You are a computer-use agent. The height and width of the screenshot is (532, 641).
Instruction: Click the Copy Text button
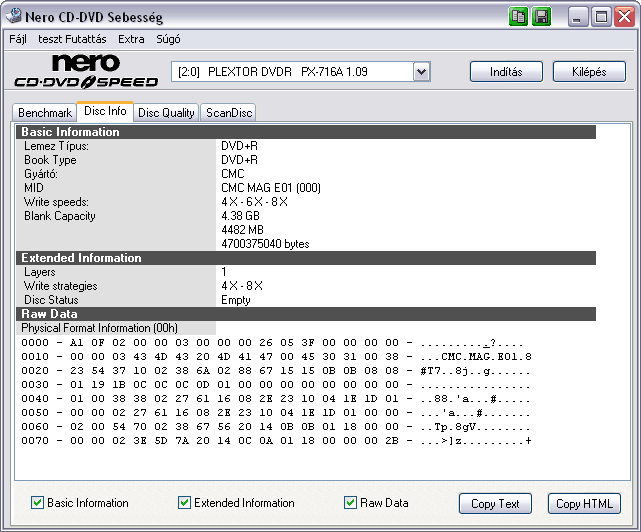pyautogui.click(x=495, y=503)
